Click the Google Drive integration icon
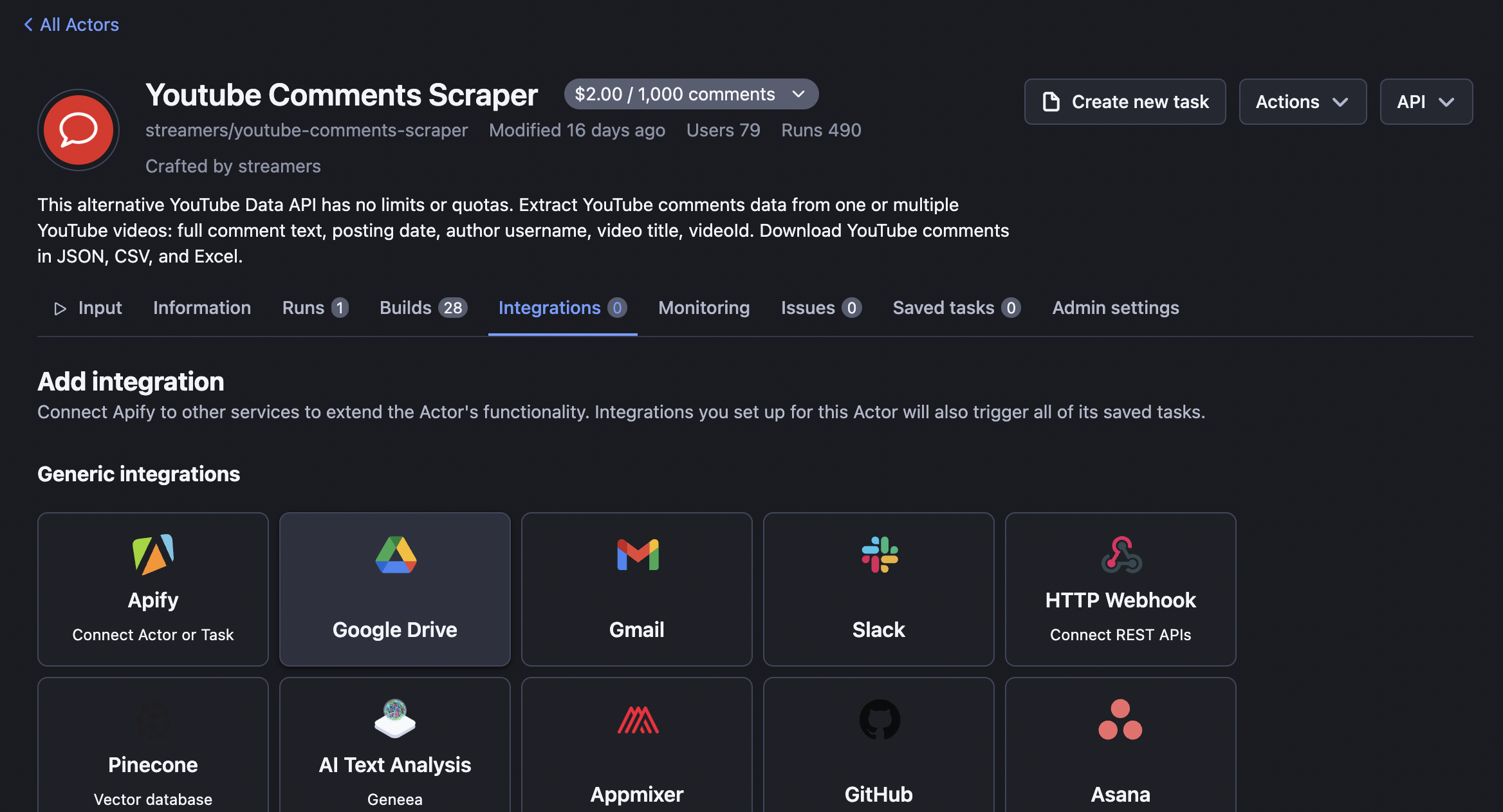This screenshot has width=1503, height=812. coord(395,555)
